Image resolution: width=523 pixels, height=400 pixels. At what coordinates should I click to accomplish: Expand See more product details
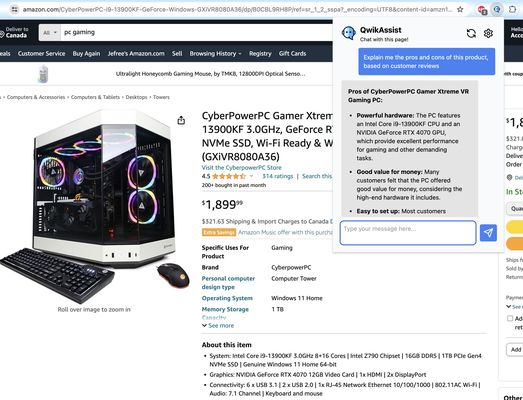coord(218,326)
